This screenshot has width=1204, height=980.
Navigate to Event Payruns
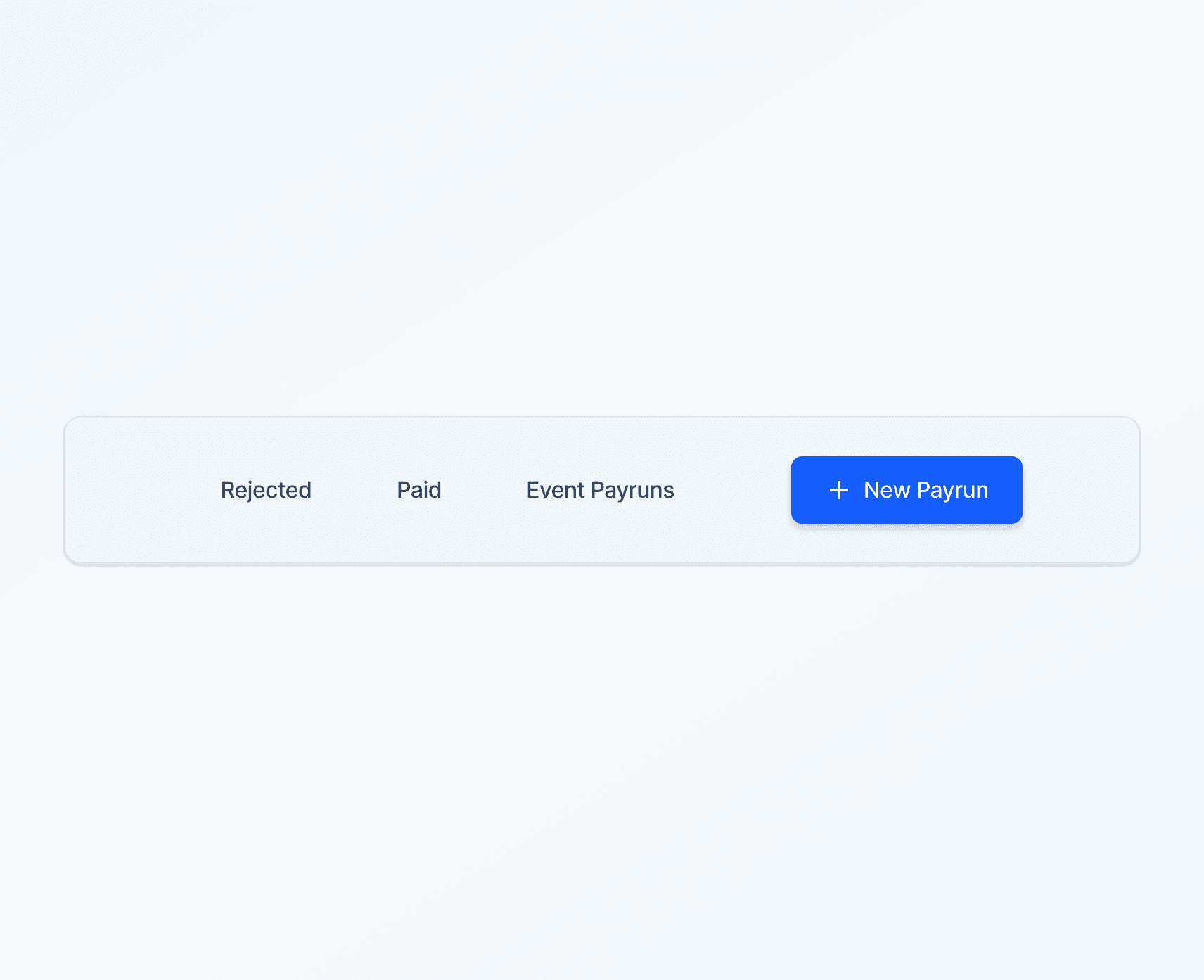[x=600, y=490]
